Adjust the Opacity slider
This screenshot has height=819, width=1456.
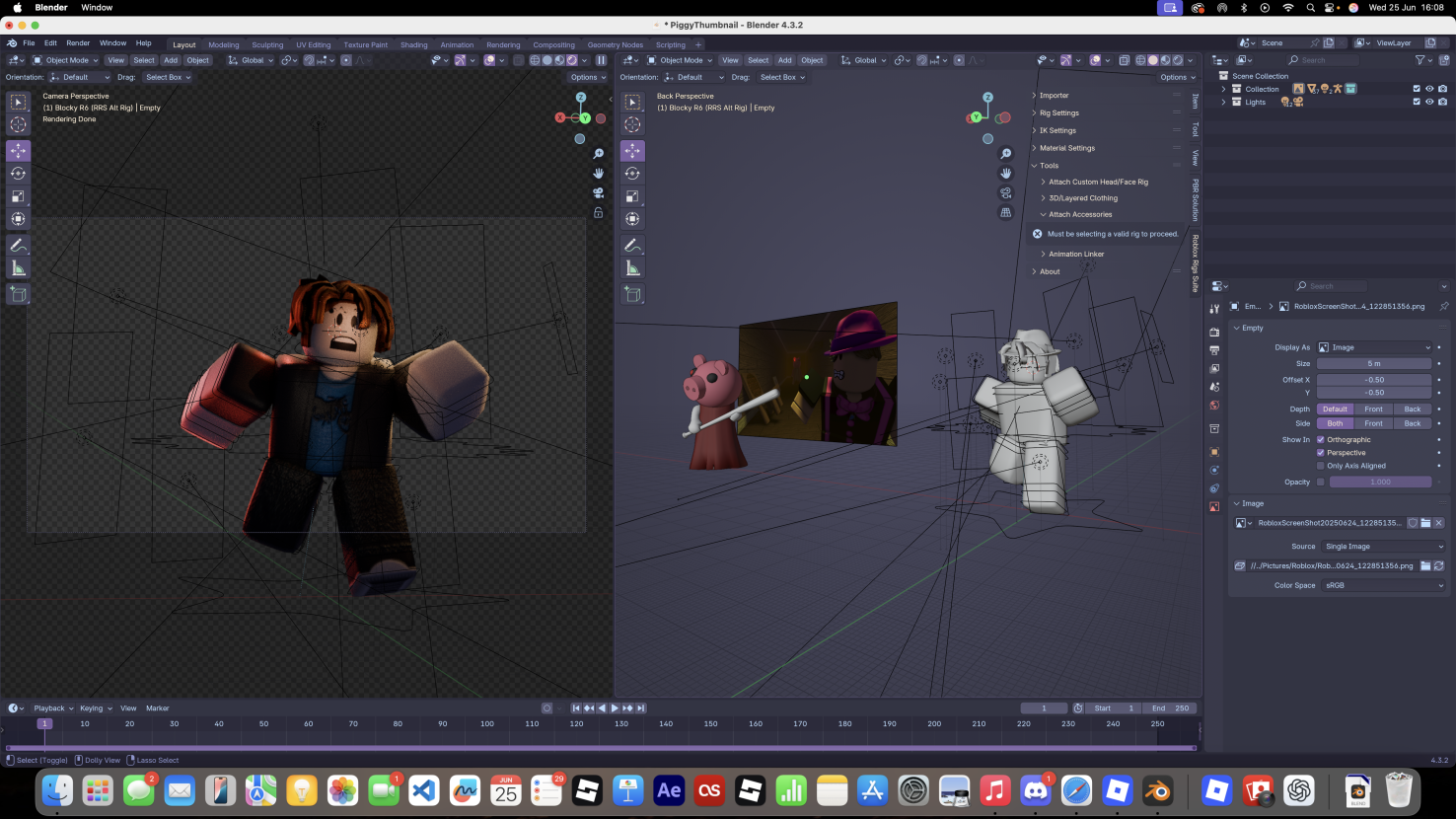point(1380,482)
